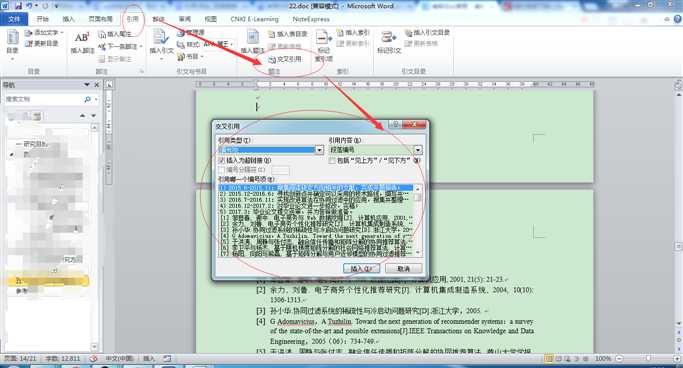Go to next heading arrow in navigation pane
Screen dimensions: 683x368
click(x=93, y=116)
